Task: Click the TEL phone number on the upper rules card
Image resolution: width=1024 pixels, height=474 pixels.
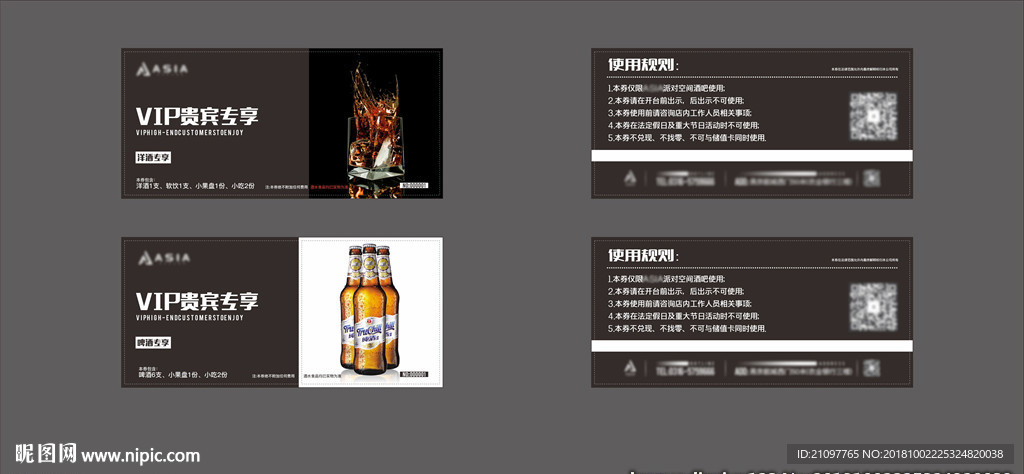Action: pyautogui.click(x=686, y=180)
